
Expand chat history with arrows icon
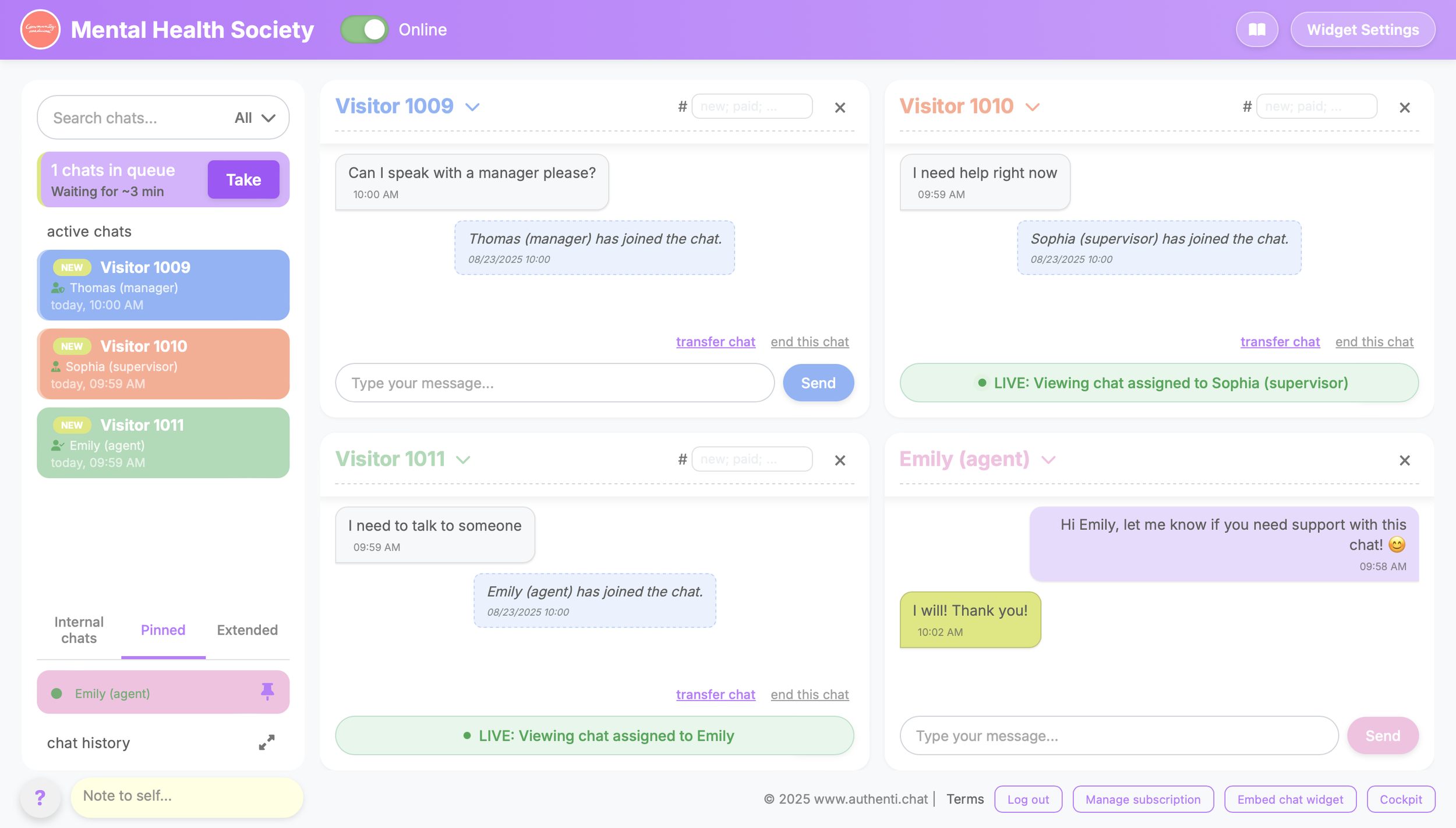tap(267, 742)
